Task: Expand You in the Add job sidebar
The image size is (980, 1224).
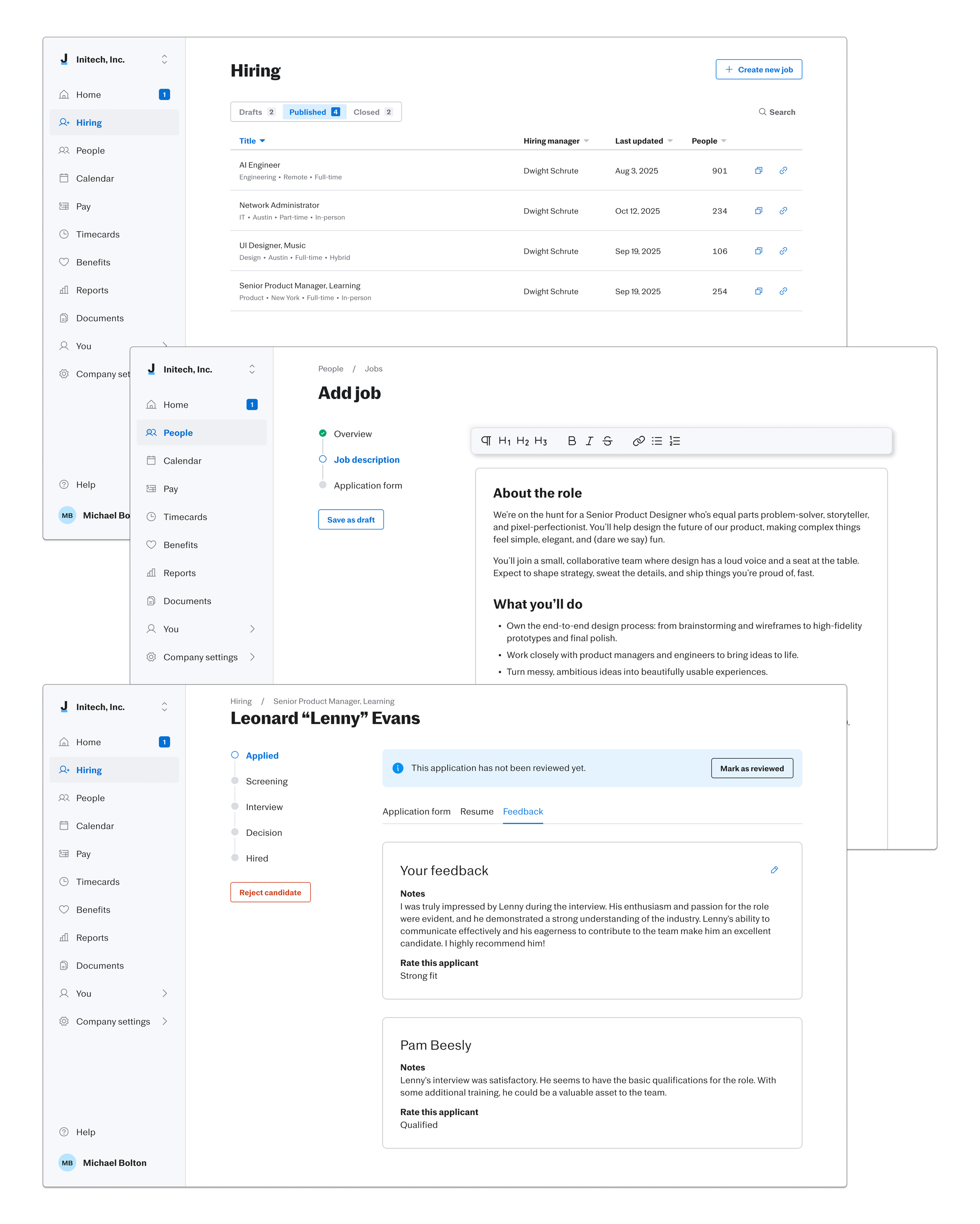Action: (201, 629)
